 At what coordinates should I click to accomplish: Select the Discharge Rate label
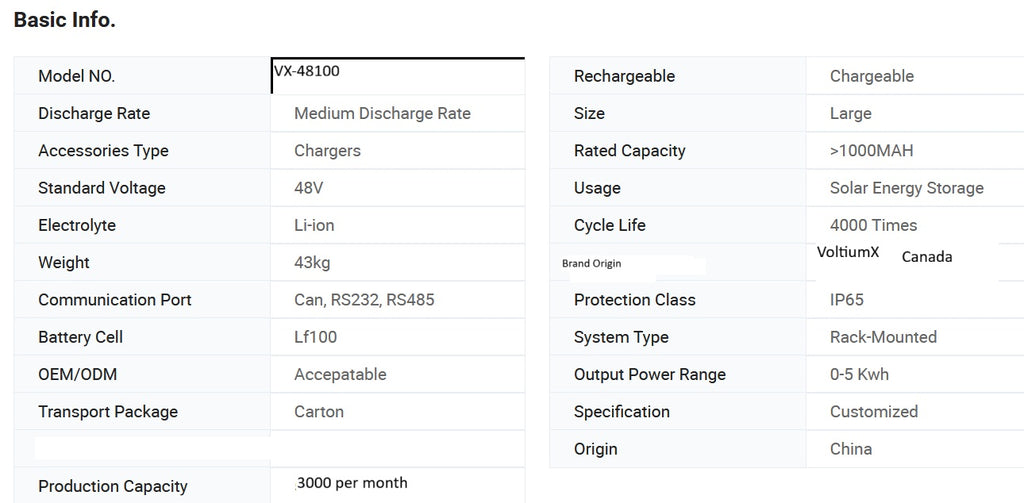pos(94,113)
